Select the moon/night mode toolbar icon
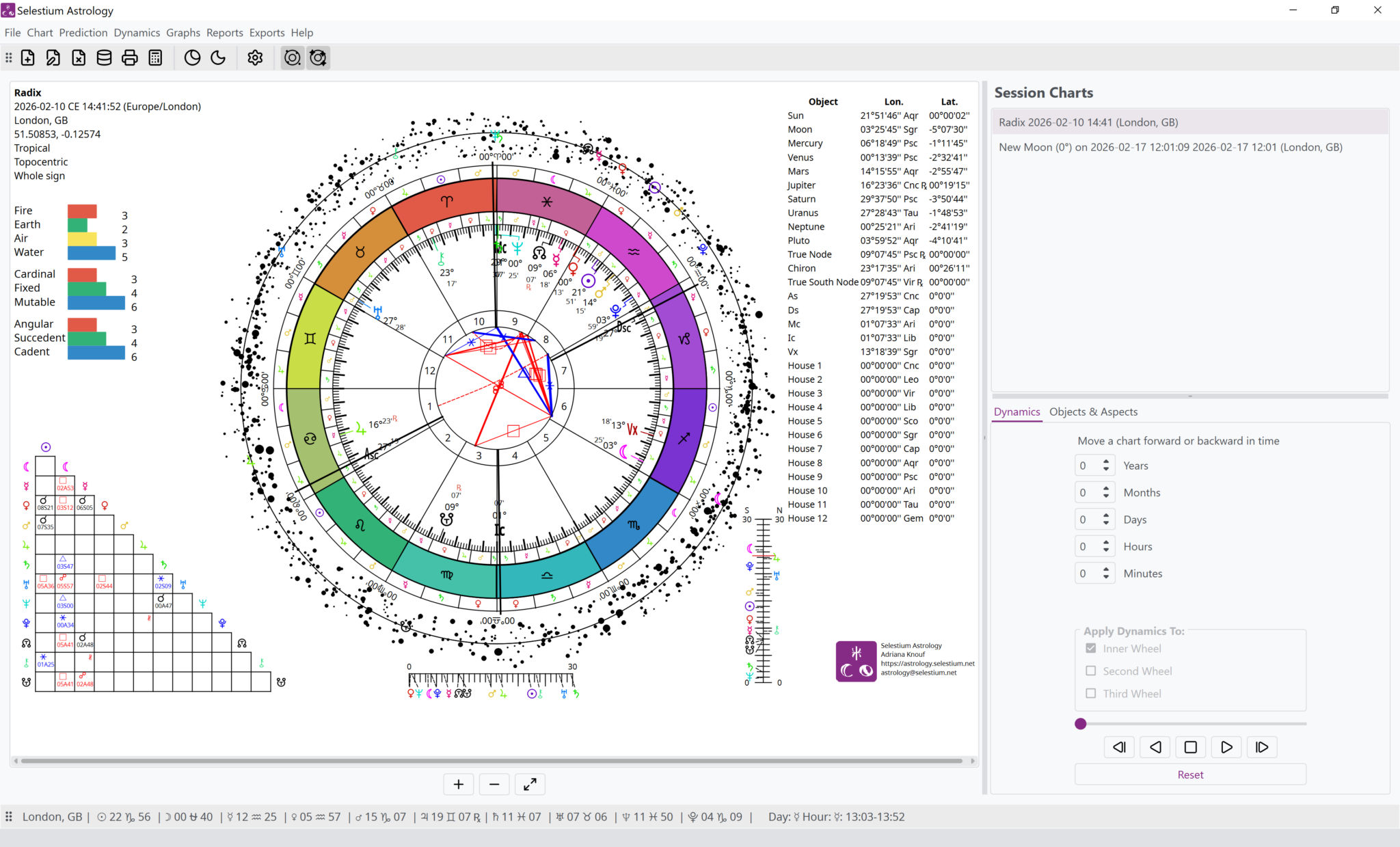Viewport: 1400px width, 847px height. coord(218,57)
